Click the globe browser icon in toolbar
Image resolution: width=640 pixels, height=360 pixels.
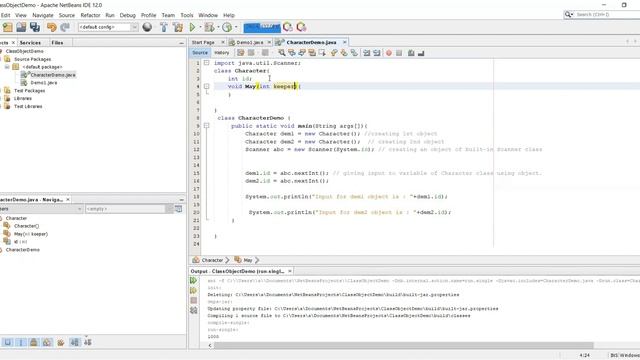147,27
